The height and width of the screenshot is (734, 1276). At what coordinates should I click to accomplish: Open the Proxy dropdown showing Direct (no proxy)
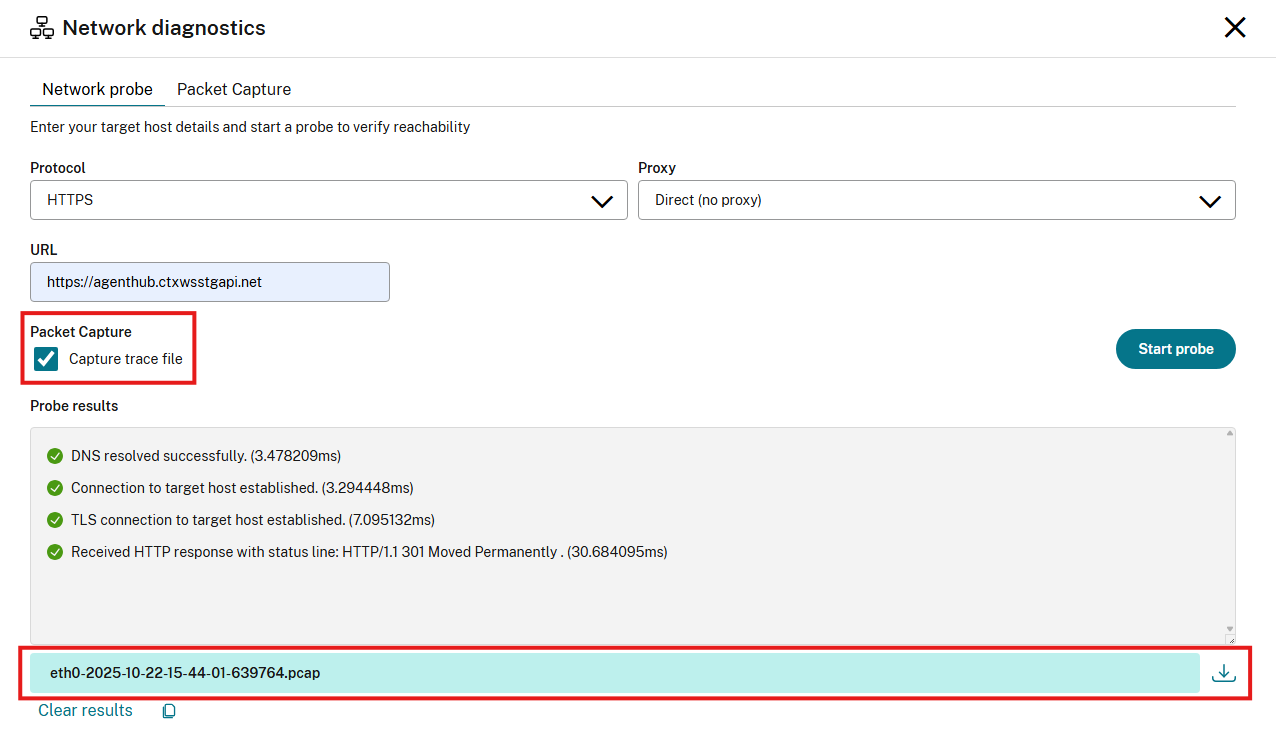(937, 200)
